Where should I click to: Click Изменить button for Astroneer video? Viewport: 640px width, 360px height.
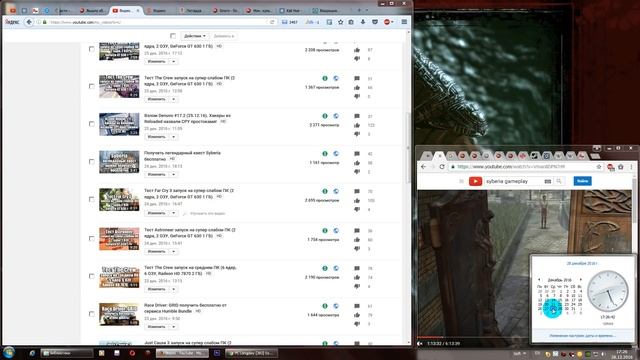coord(156,251)
